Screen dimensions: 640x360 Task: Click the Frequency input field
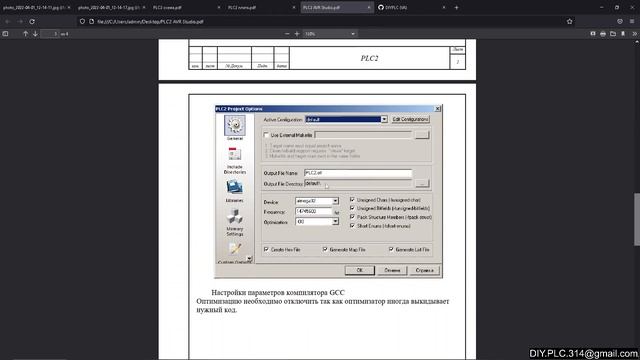point(313,211)
